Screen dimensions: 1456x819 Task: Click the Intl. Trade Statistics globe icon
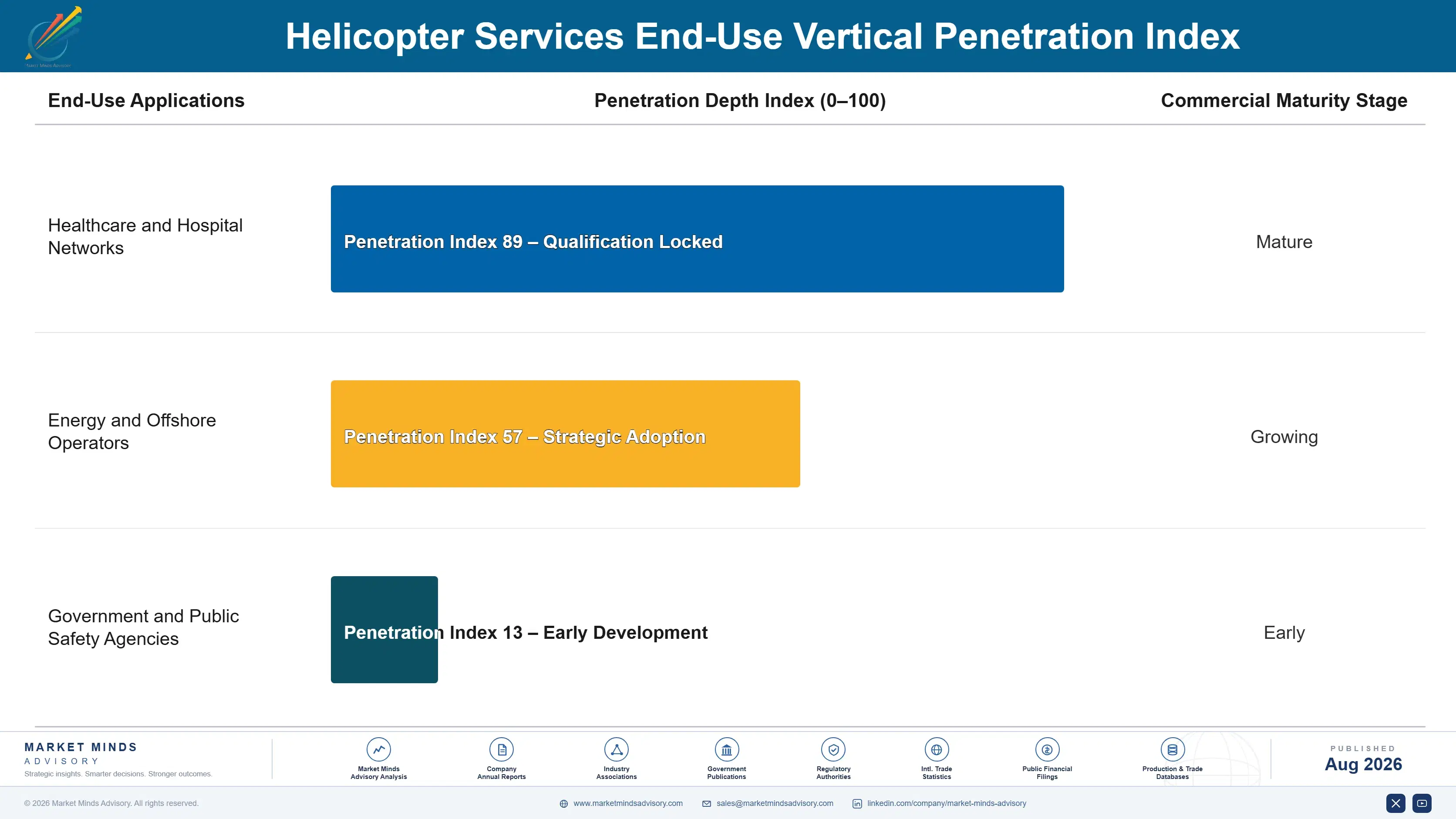[937, 749]
